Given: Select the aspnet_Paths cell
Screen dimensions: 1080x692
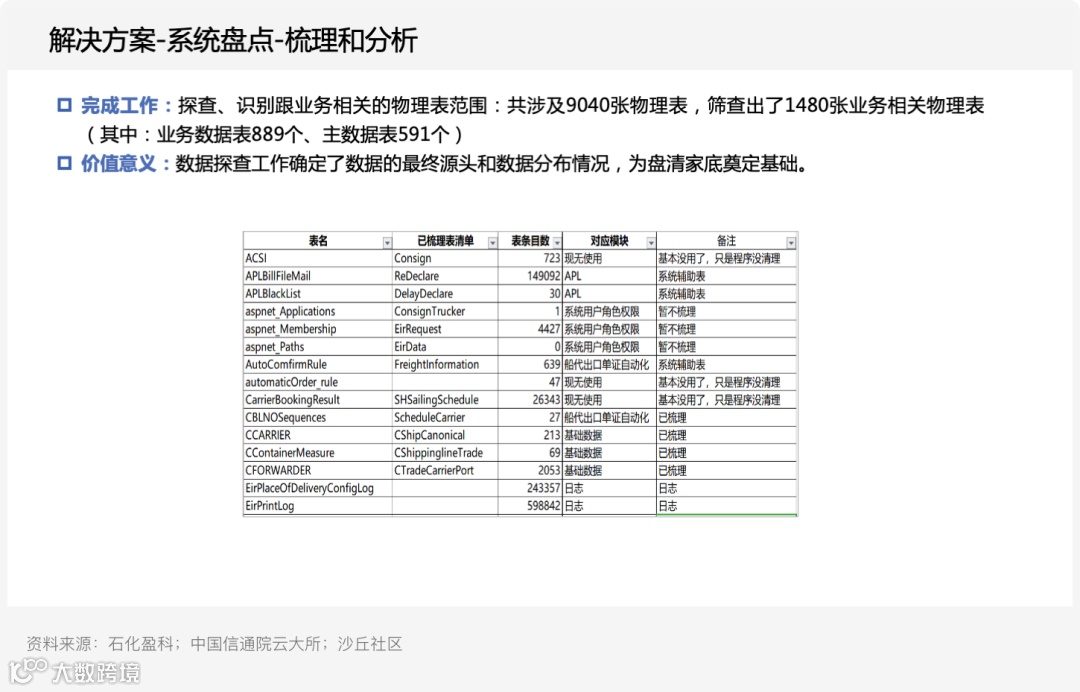Looking at the screenshot, I should tap(318, 347).
